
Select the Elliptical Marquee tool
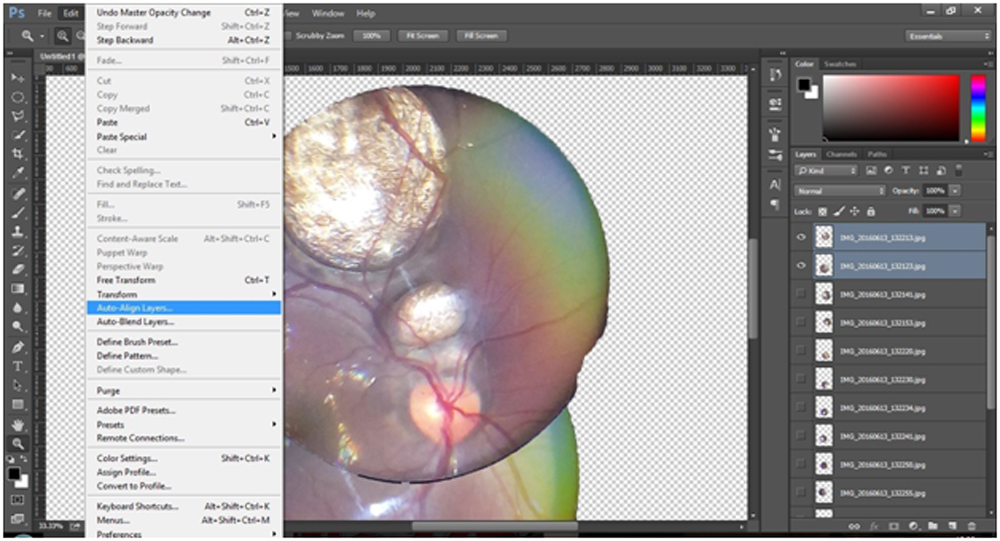coord(17,97)
